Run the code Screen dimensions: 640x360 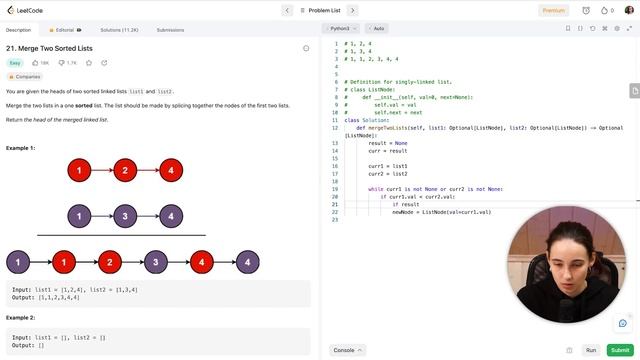pyautogui.click(x=591, y=350)
